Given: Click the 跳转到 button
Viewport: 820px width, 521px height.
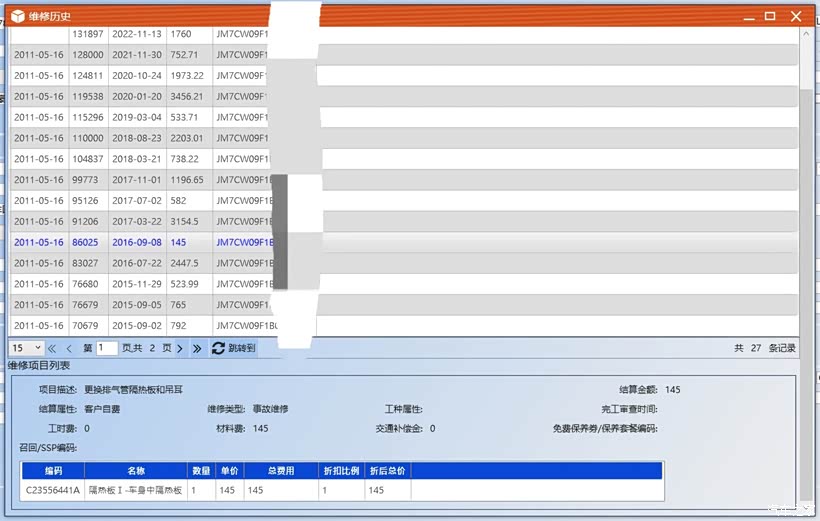Looking at the screenshot, I should (x=242, y=348).
